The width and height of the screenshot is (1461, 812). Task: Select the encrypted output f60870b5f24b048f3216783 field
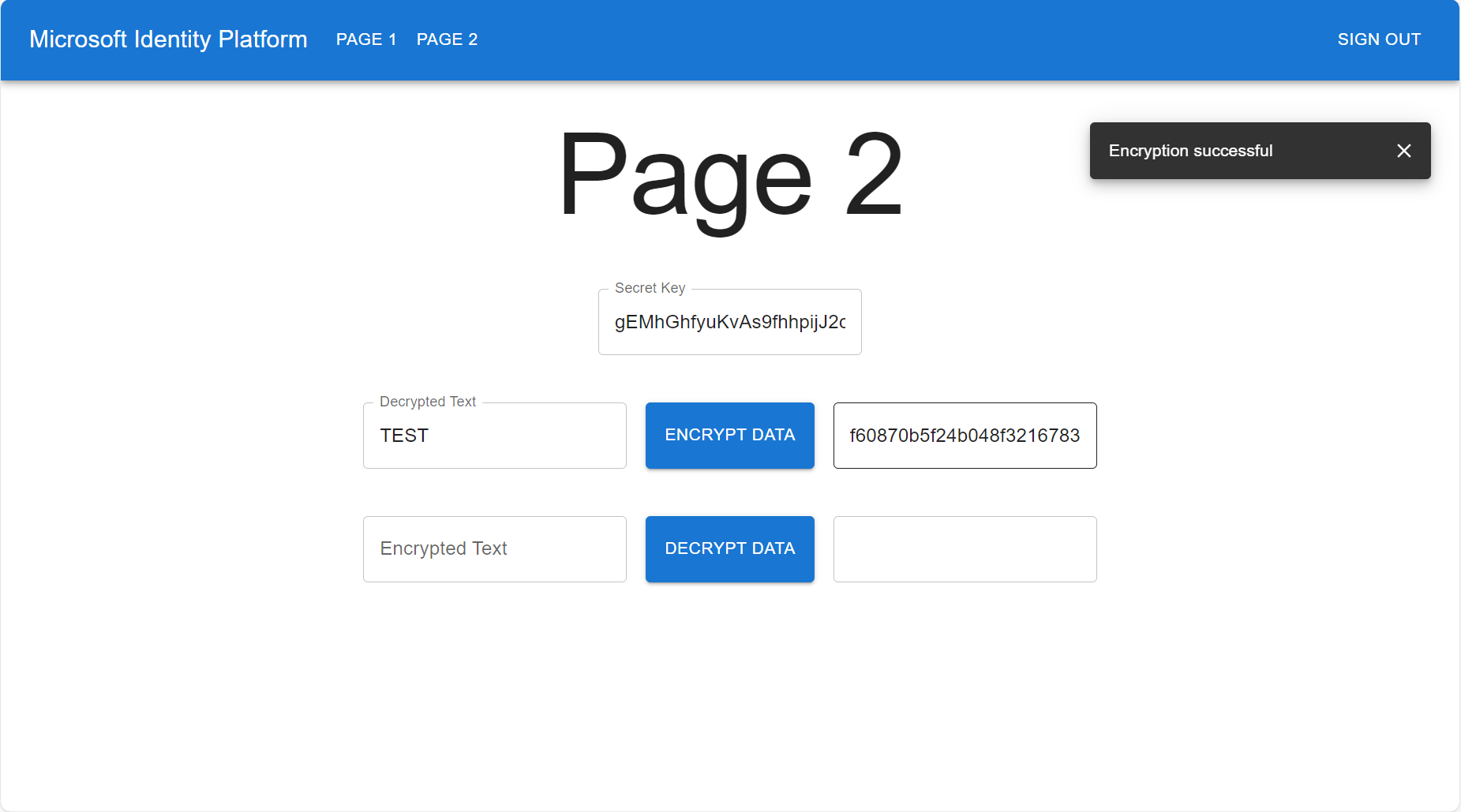tap(965, 436)
